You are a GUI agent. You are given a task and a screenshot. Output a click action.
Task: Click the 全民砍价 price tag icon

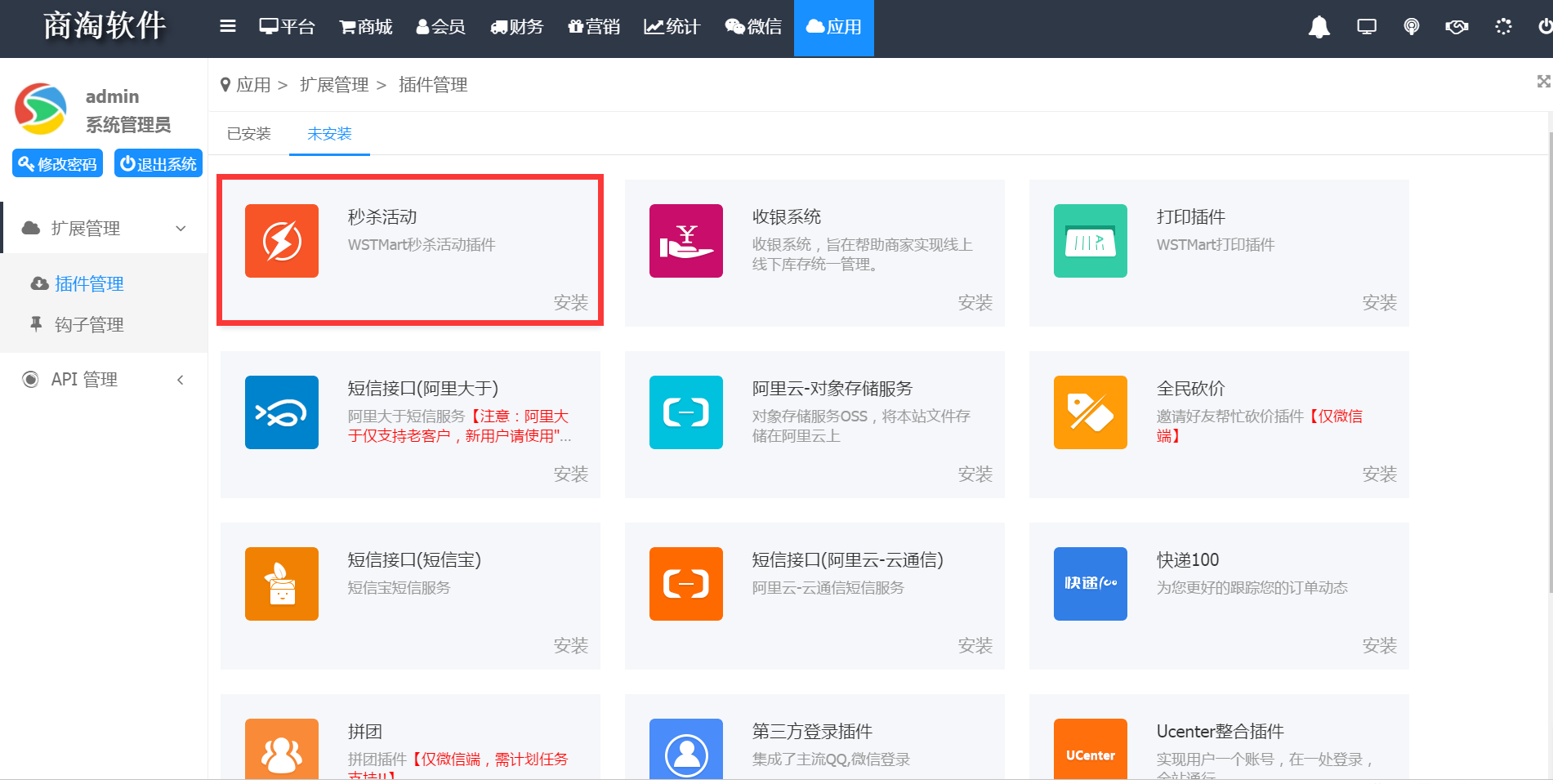point(1091,412)
